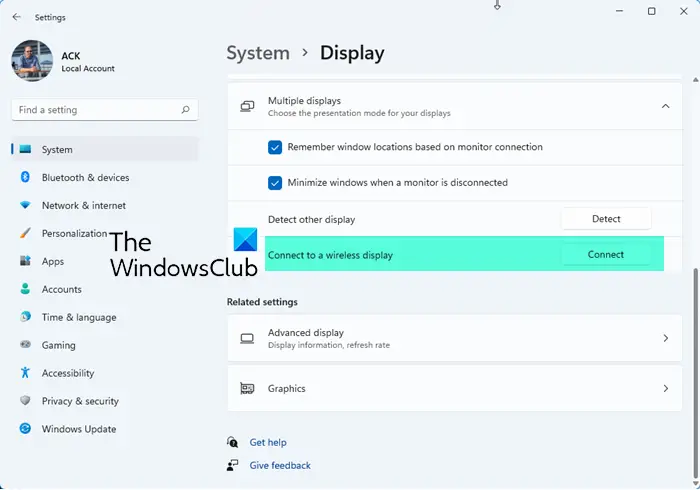Open the System category

tap(104, 149)
